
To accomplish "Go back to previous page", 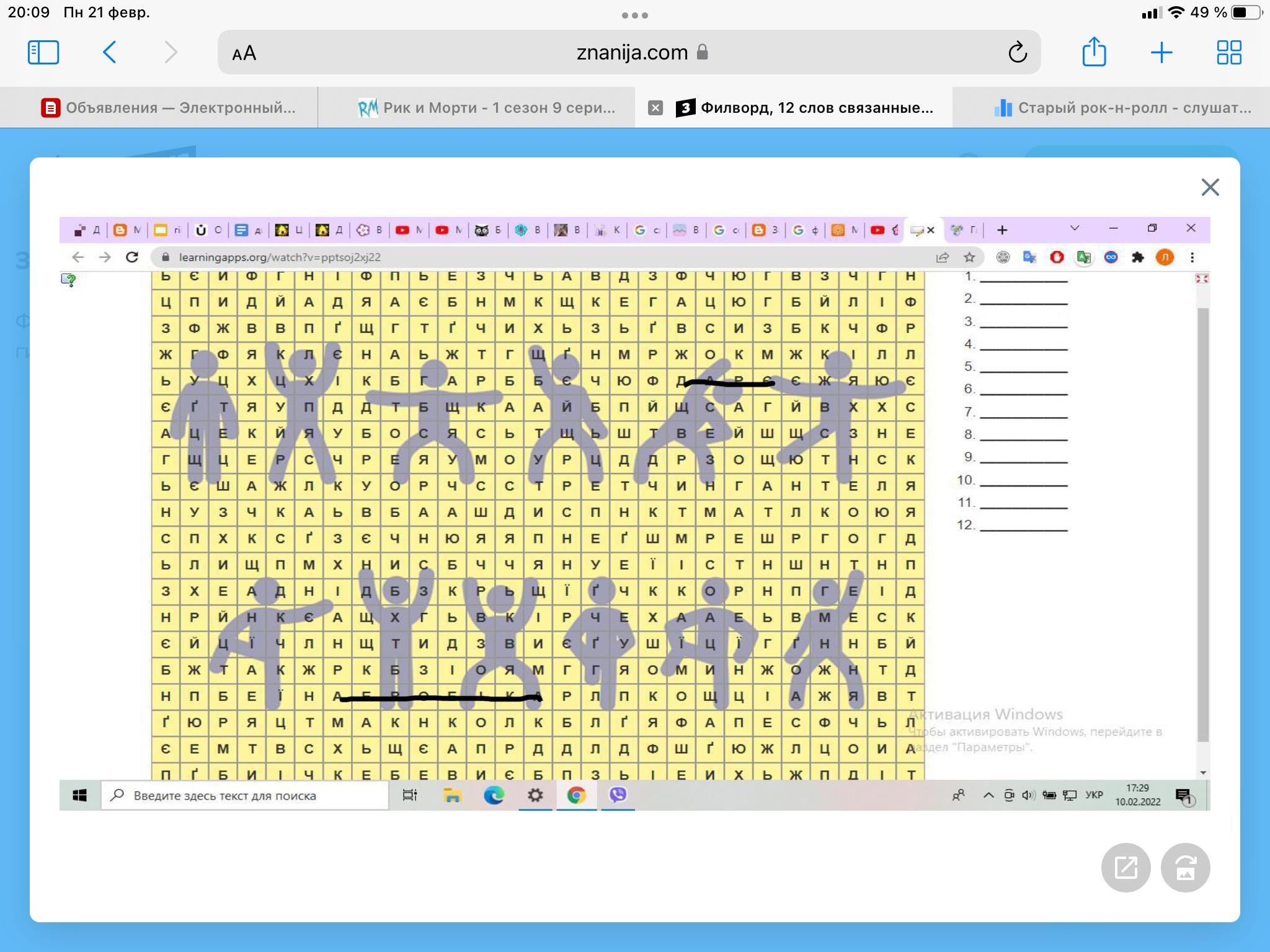I will [110, 52].
